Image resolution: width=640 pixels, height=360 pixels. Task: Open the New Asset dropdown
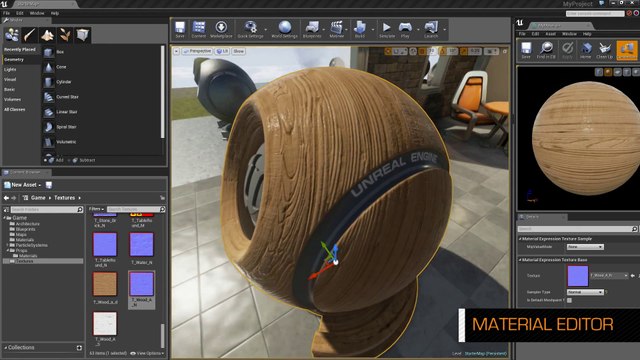coord(23,185)
